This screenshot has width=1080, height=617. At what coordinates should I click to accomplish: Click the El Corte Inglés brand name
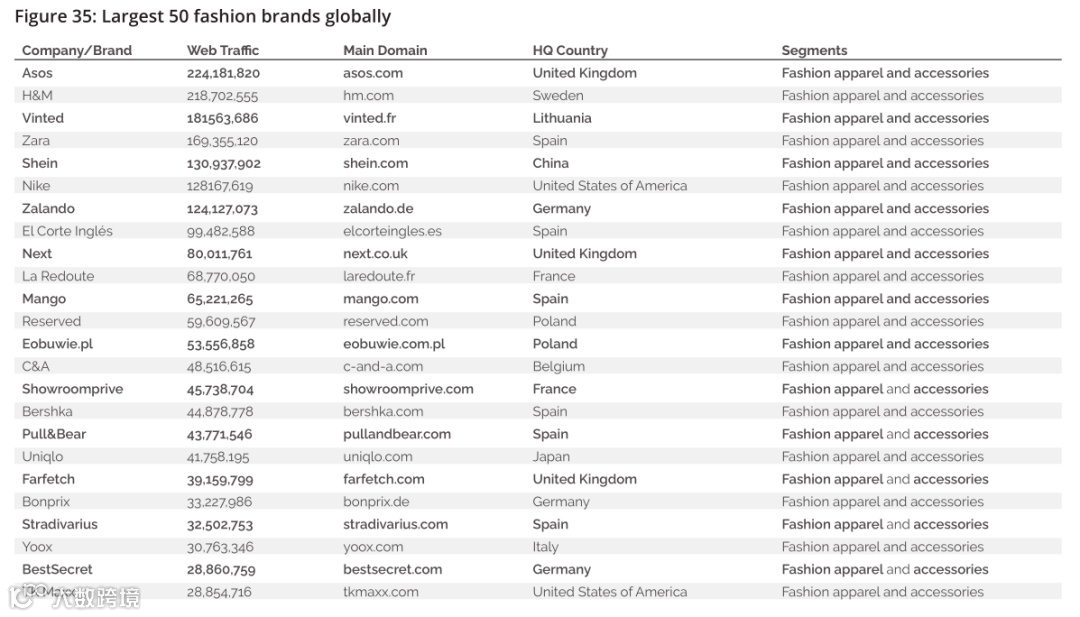67,231
